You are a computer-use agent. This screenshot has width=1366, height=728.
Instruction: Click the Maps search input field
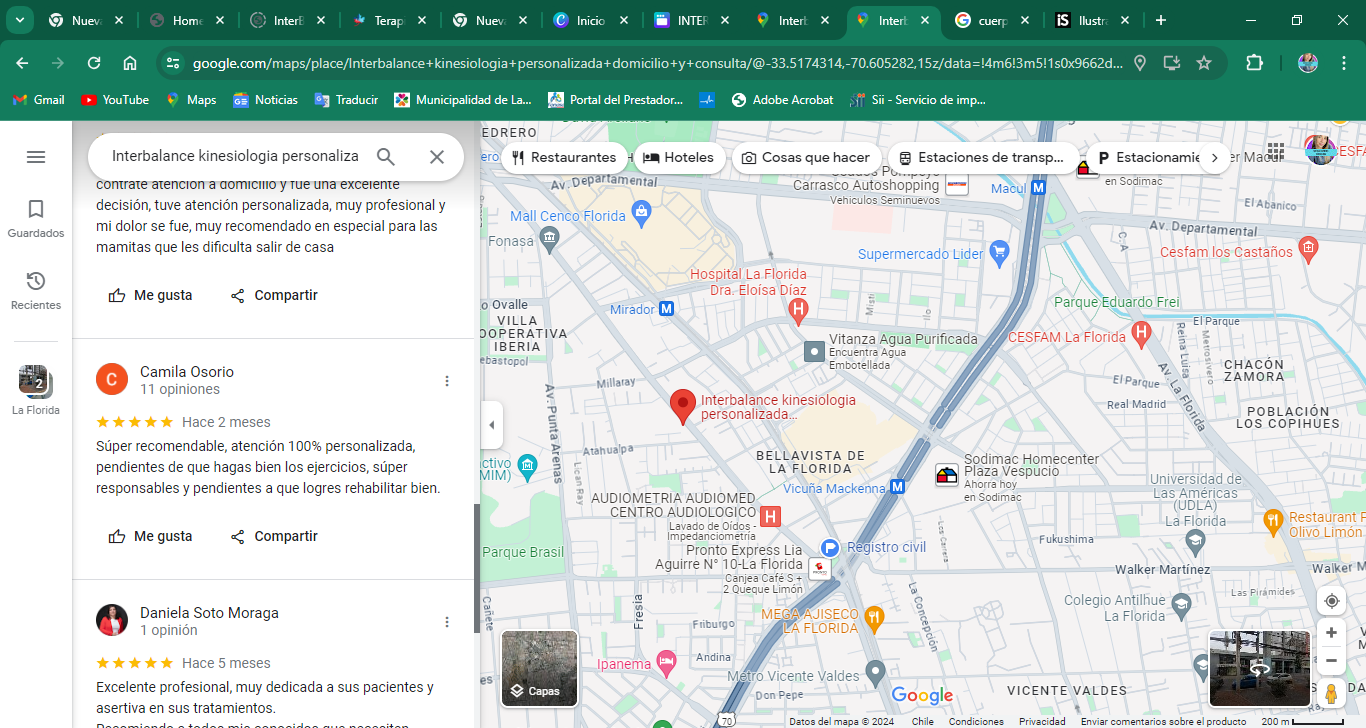pos(235,157)
